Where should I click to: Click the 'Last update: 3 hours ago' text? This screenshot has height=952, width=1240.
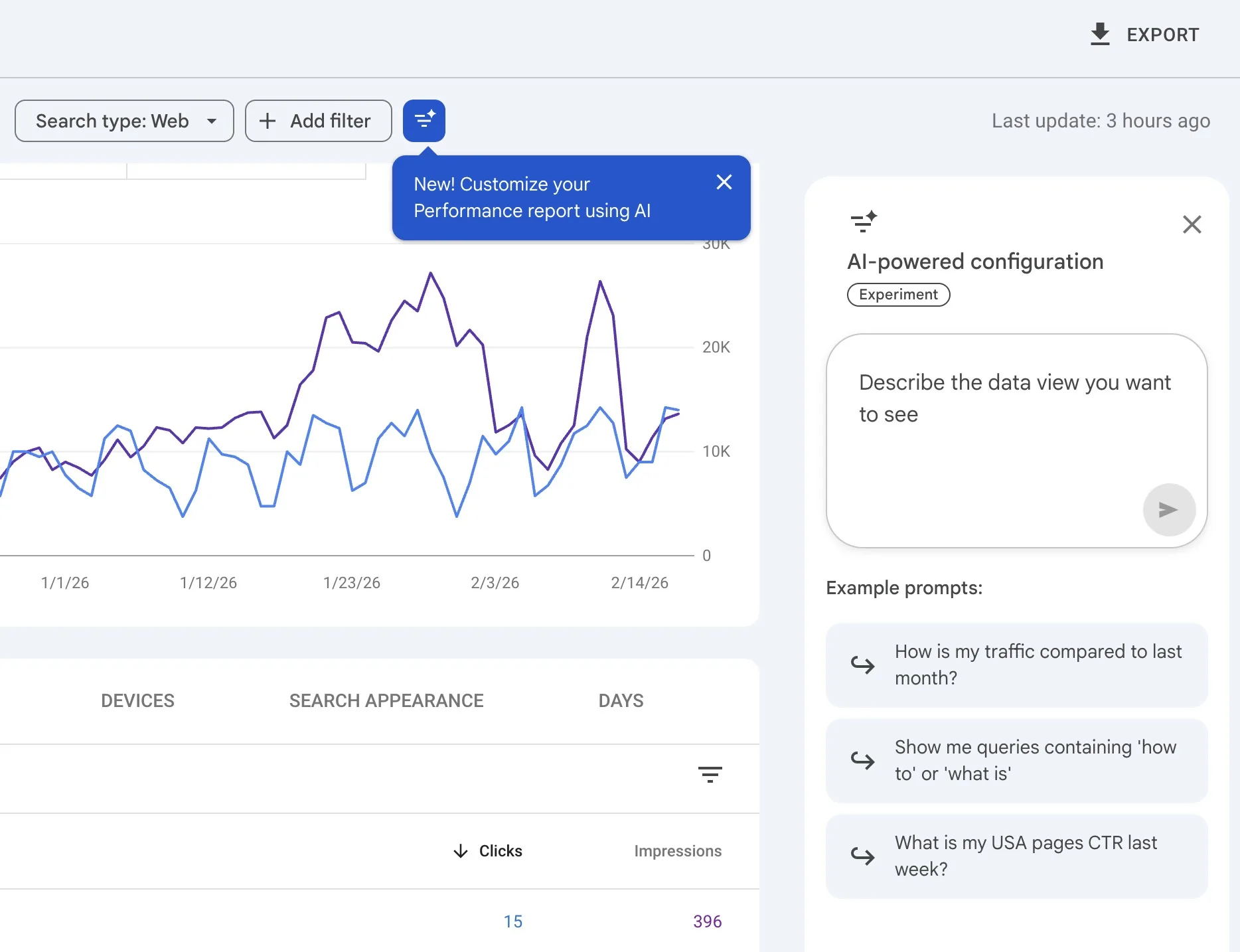click(1101, 121)
